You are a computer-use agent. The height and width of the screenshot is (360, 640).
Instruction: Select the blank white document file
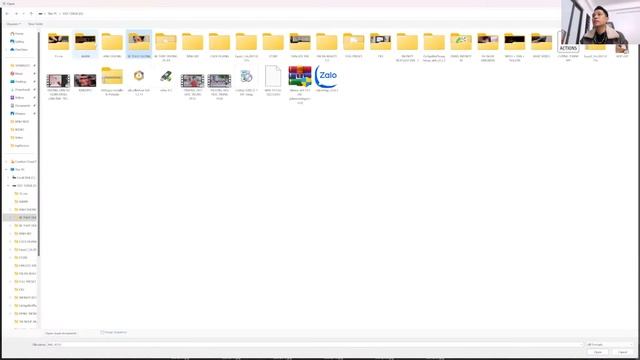click(273, 81)
